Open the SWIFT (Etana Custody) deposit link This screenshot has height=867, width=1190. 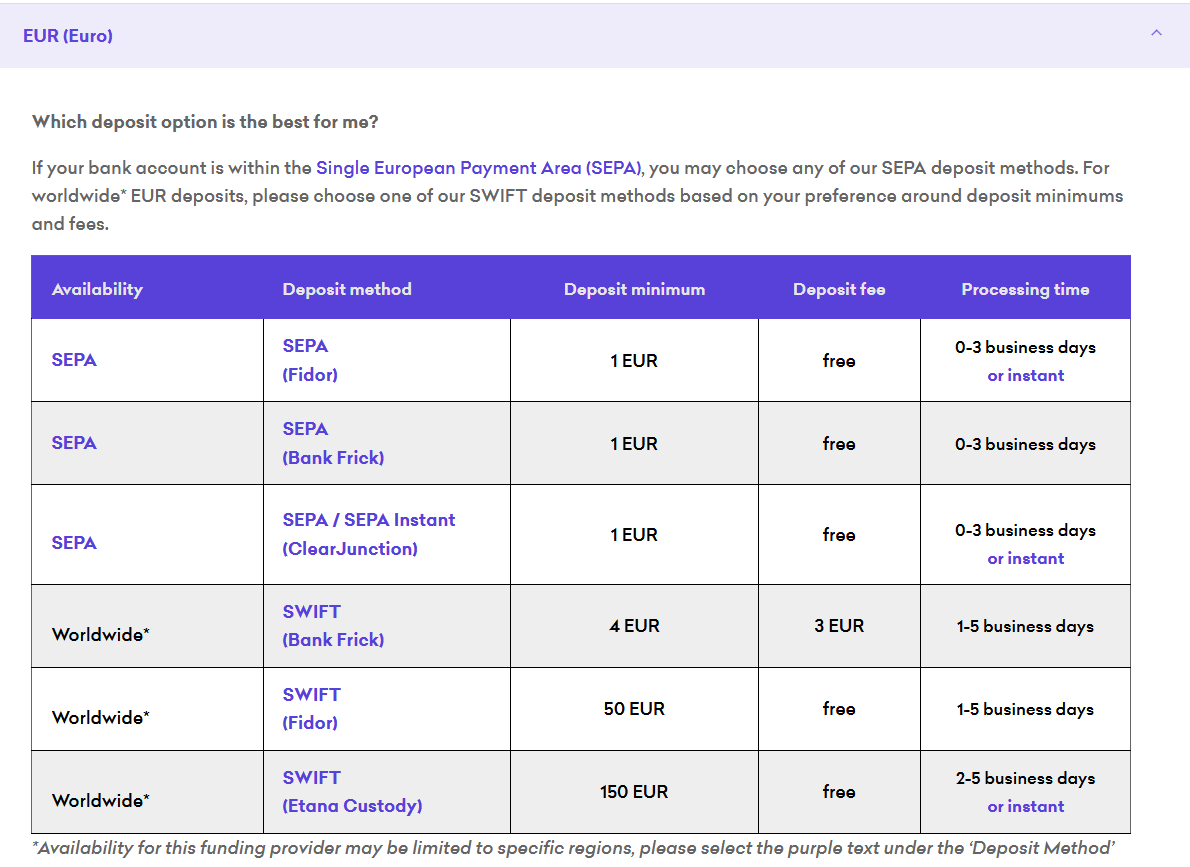352,792
